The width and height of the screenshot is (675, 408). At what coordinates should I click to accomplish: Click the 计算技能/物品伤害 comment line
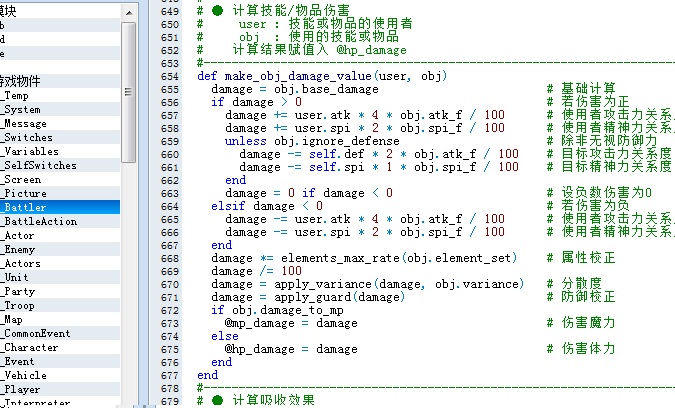pyautogui.click(x=273, y=10)
